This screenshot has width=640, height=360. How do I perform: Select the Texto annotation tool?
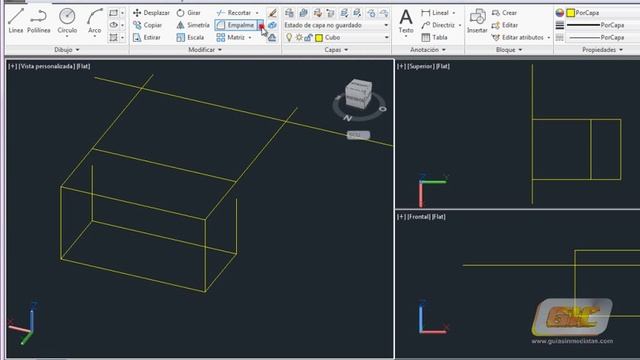point(406,22)
